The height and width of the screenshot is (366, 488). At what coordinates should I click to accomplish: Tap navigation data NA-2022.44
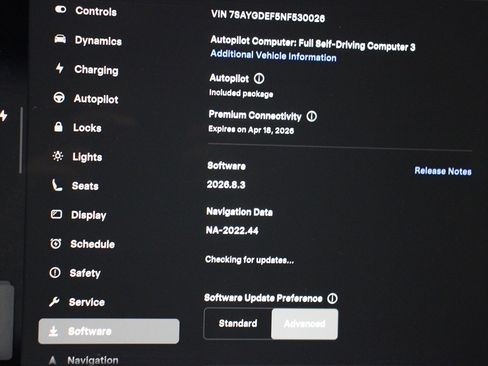[232, 230]
